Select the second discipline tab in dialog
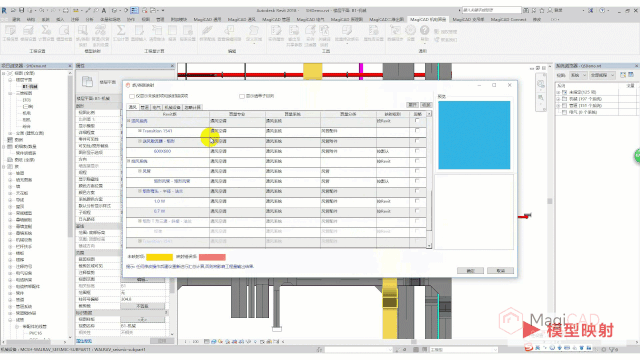Image resolution: width=640 pixels, height=360 pixels. point(144,107)
